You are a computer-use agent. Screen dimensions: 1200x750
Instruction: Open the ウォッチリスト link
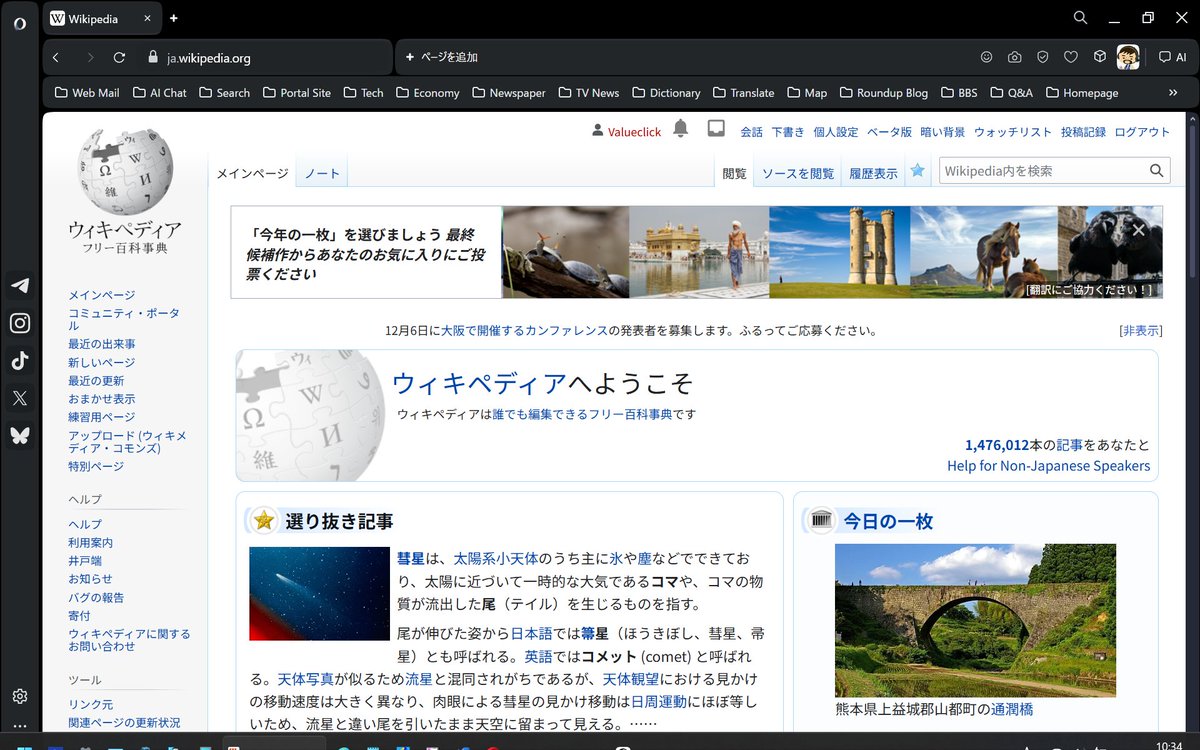(x=1013, y=132)
